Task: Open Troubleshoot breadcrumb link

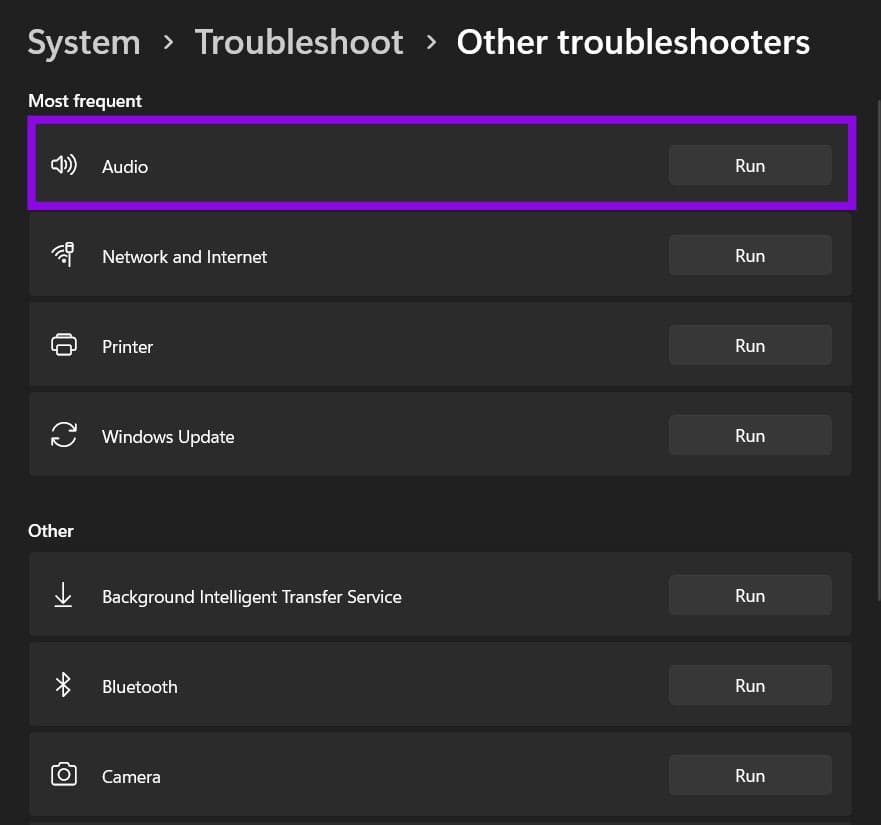Action: (299, 43)
